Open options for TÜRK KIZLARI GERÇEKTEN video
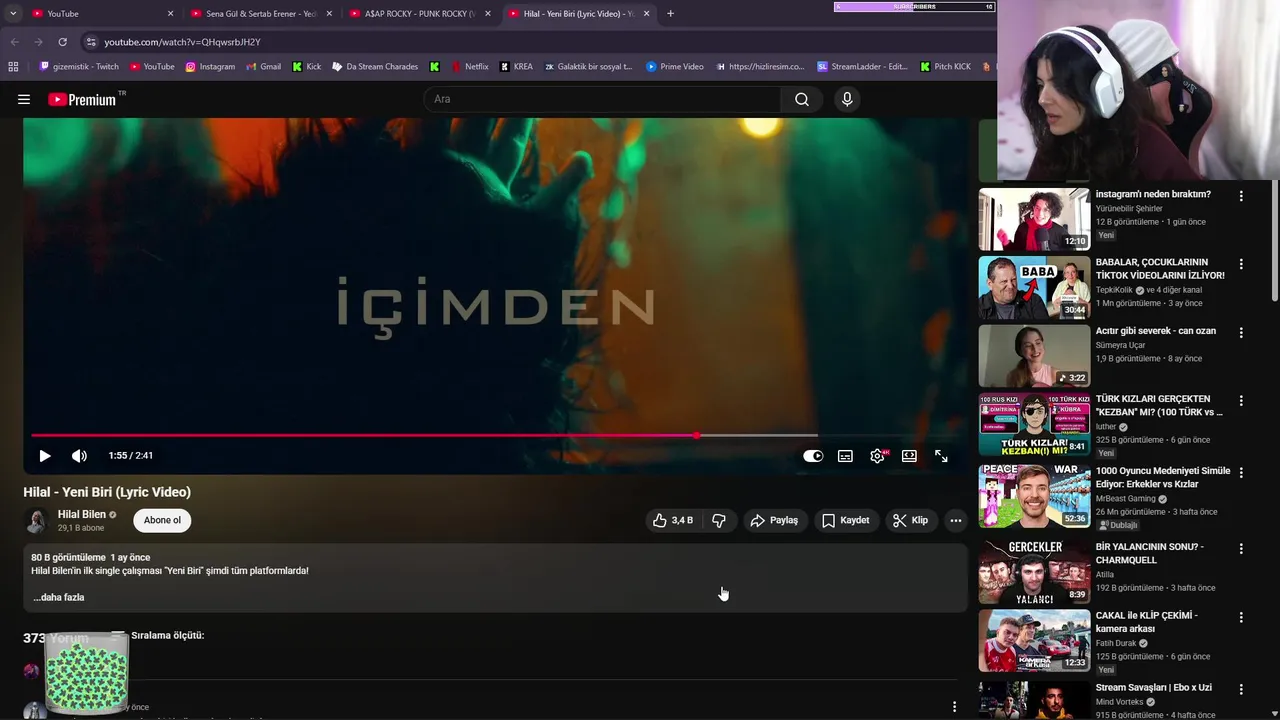This screenshot has width=1280, height=720. [x=1241, y=400]
